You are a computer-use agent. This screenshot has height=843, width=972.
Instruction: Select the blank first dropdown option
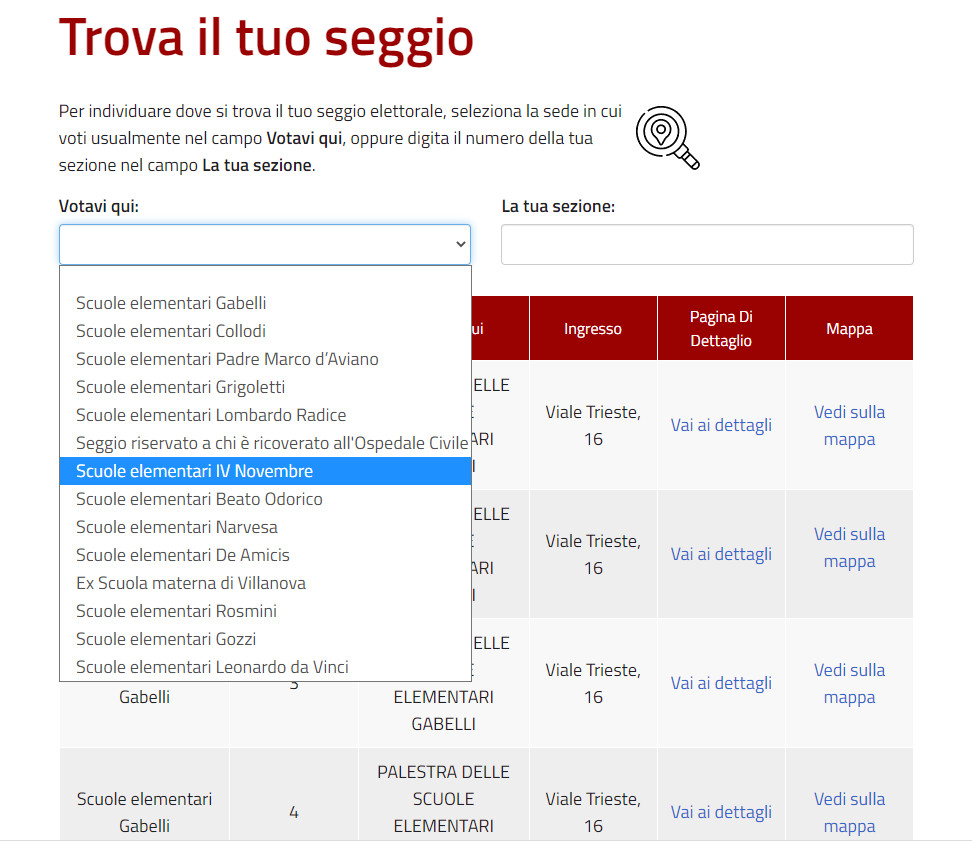coord(265,278)
